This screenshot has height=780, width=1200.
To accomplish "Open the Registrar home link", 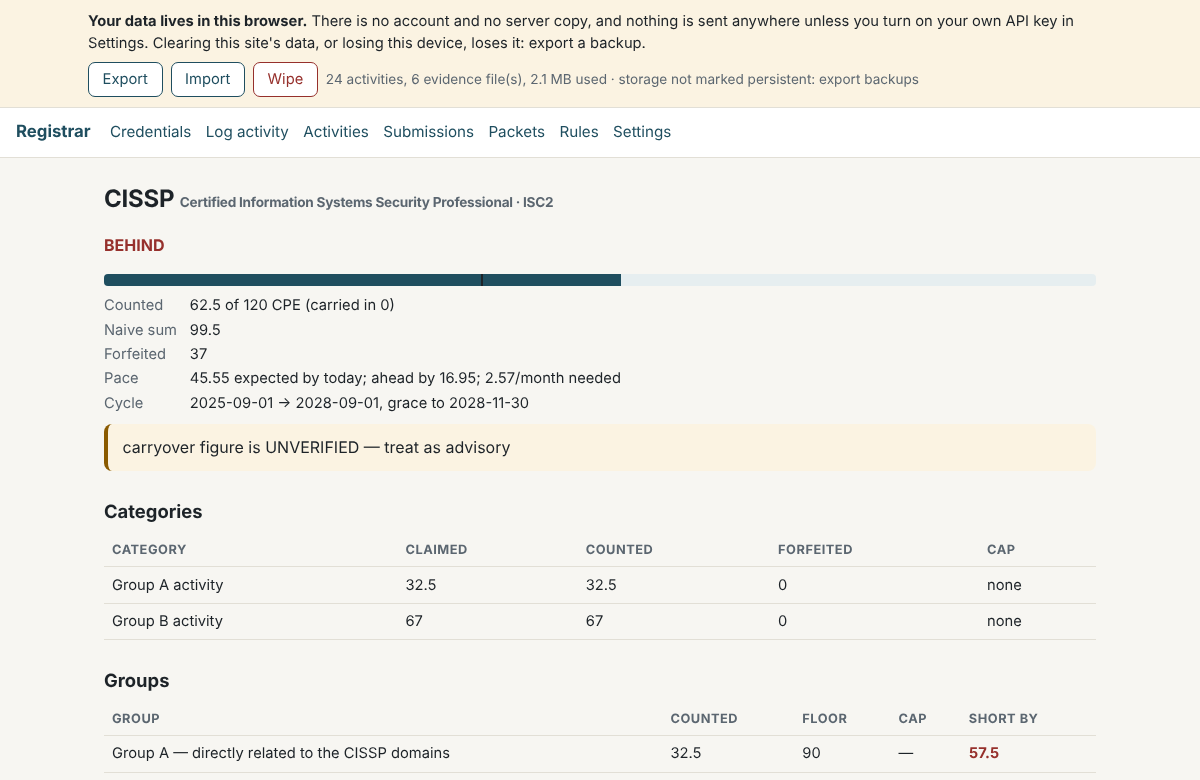I will [53, 132].
